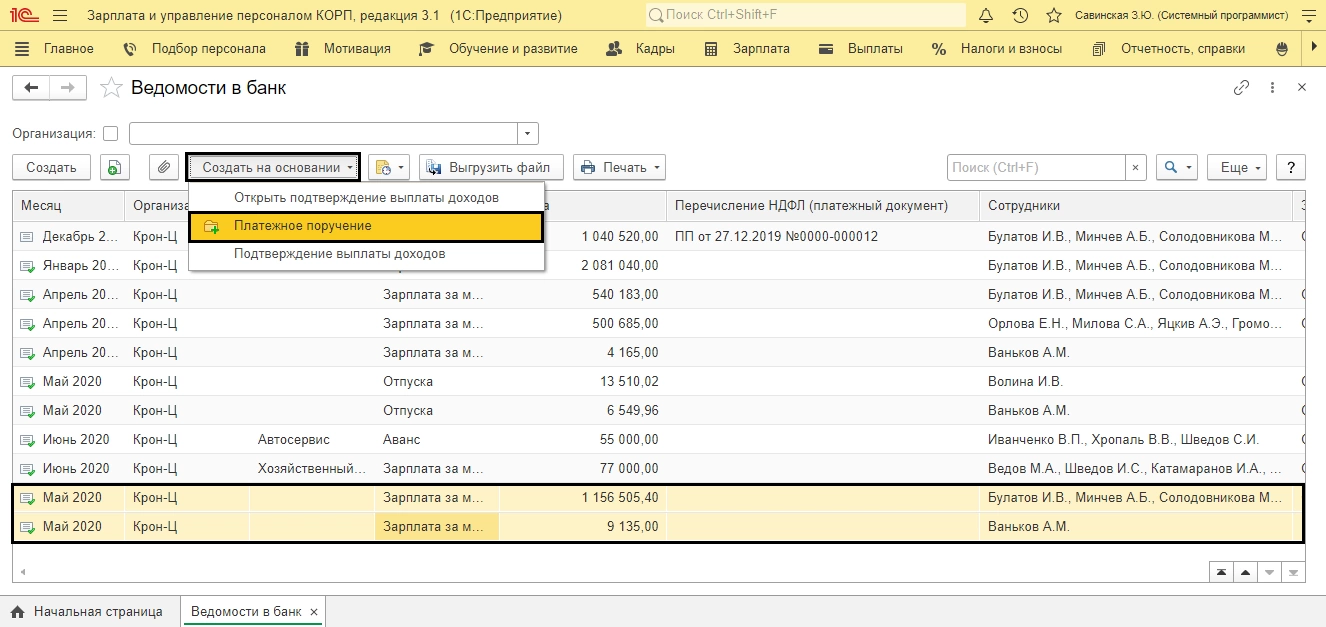Click the paperclip attached files icon
This screenshot has height=627, width=1326.
pos(164,168)
